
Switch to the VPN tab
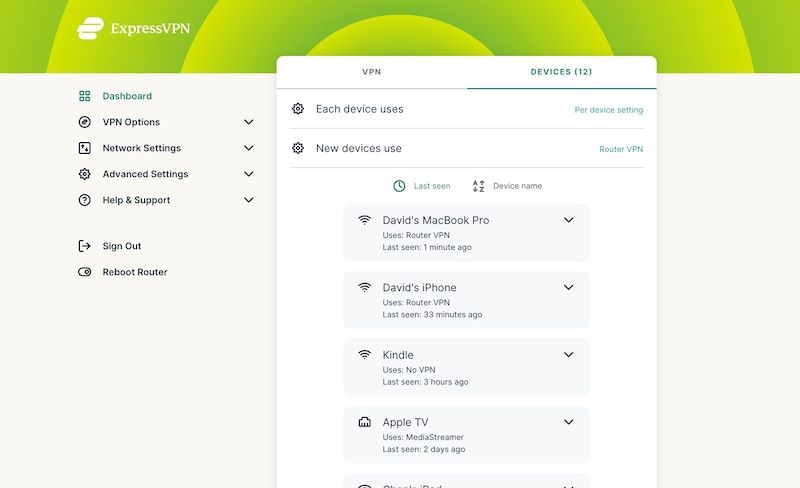point(372,72)
